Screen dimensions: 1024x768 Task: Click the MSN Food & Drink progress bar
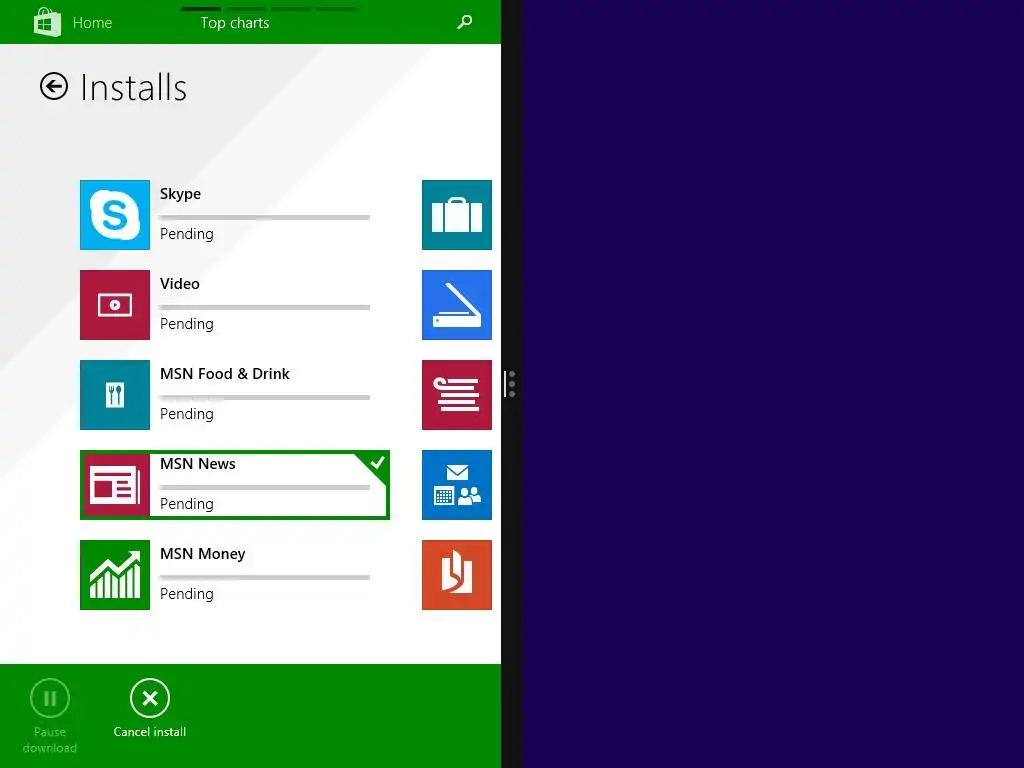click(264, 397)
